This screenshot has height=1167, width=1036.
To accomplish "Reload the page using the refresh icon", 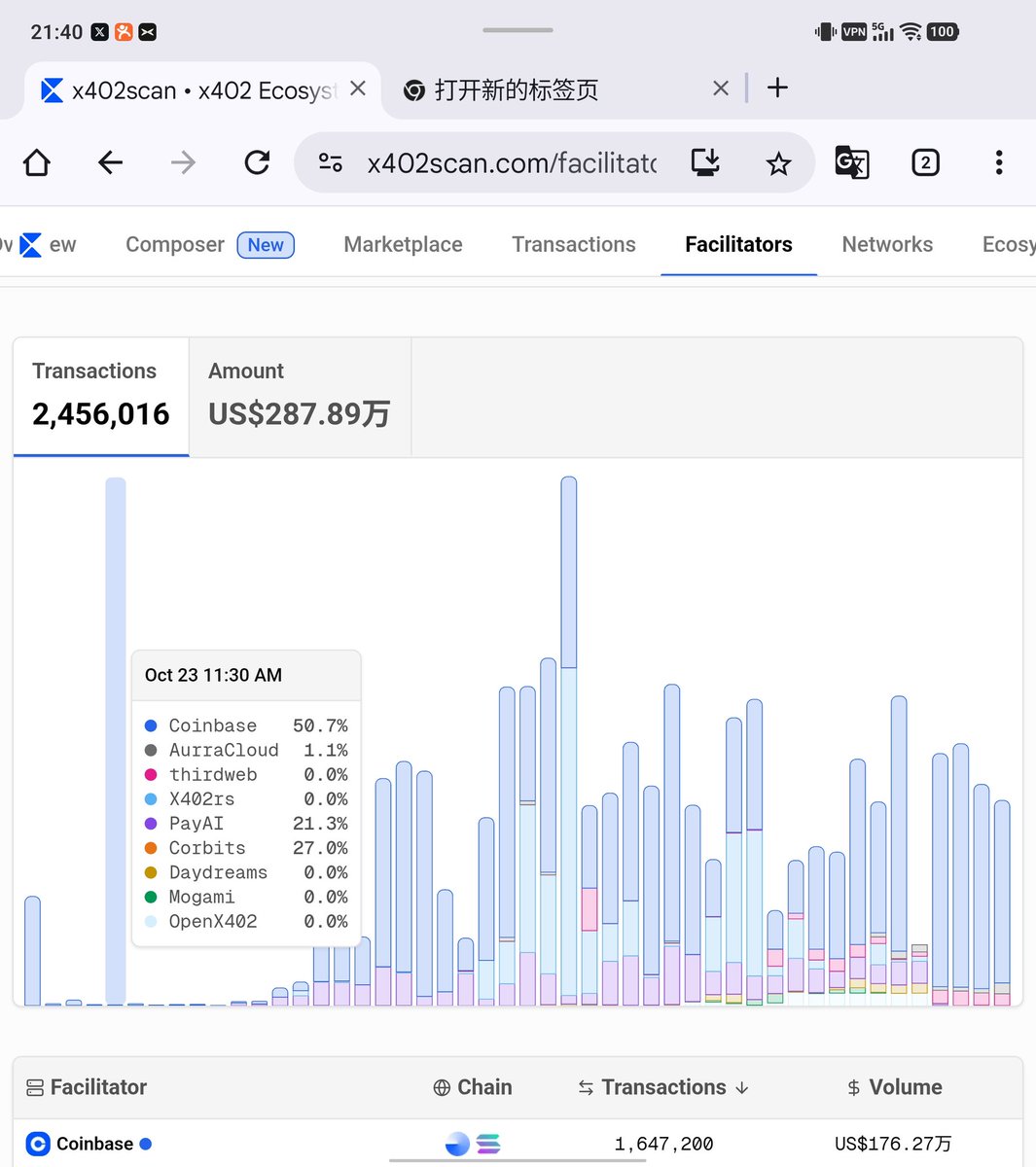I will (x=256, y=162).
